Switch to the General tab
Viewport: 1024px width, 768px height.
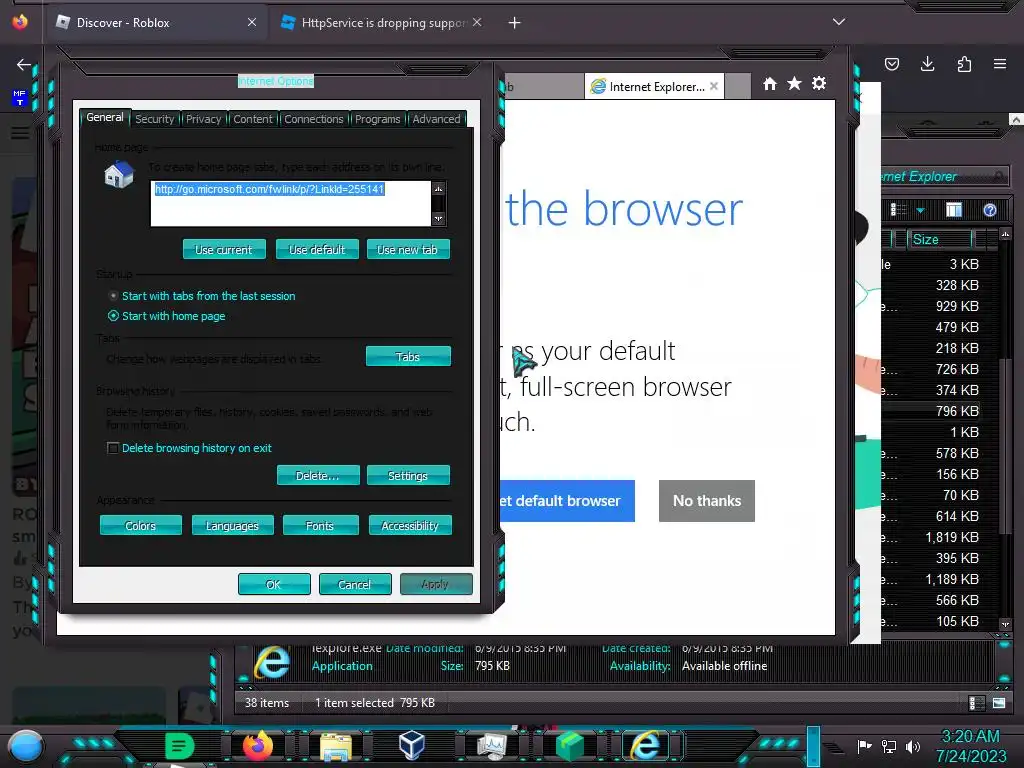pos(104,118)
